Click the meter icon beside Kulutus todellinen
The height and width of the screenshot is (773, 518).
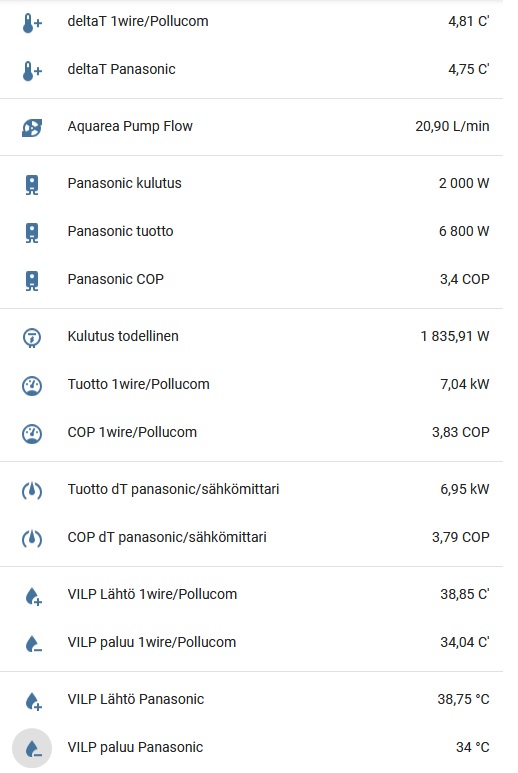click(32, 338)
